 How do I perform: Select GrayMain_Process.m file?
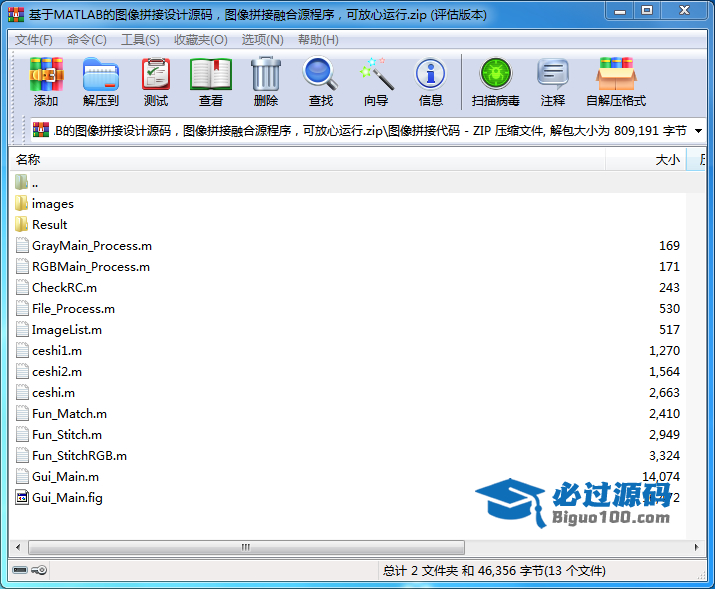click(x=92, y=246)
